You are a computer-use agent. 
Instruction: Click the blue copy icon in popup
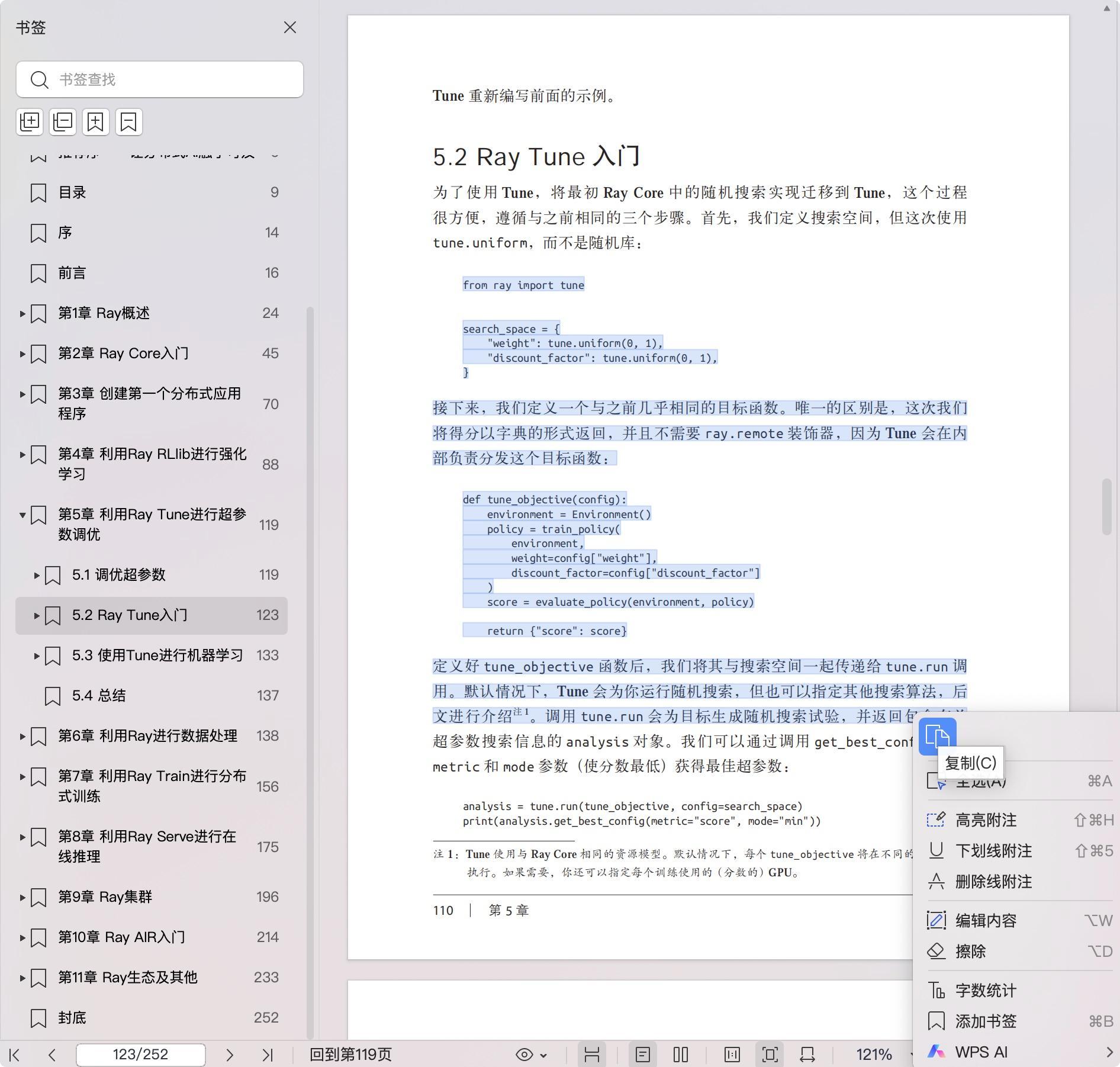(937, 736)
